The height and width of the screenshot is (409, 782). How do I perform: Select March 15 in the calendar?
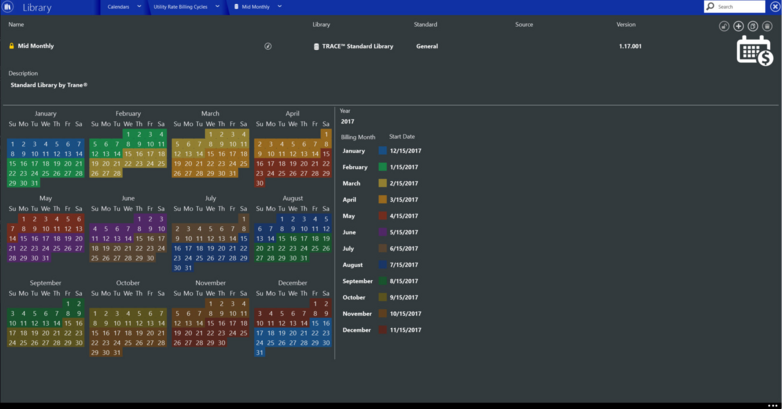coord(210,154)
